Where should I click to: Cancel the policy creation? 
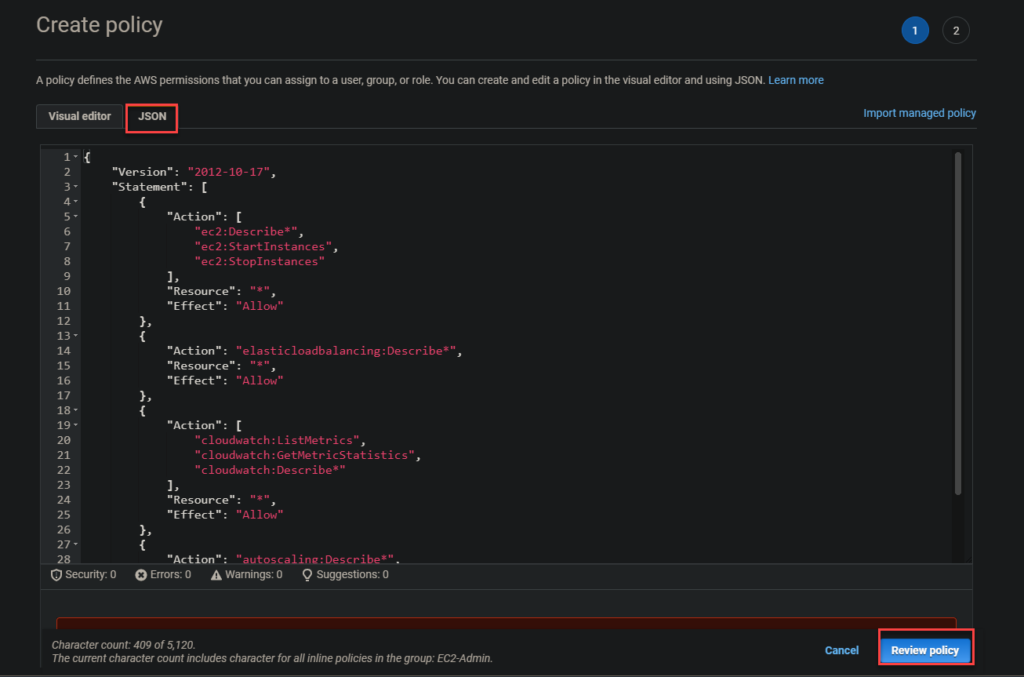click(x=841, y=650)
